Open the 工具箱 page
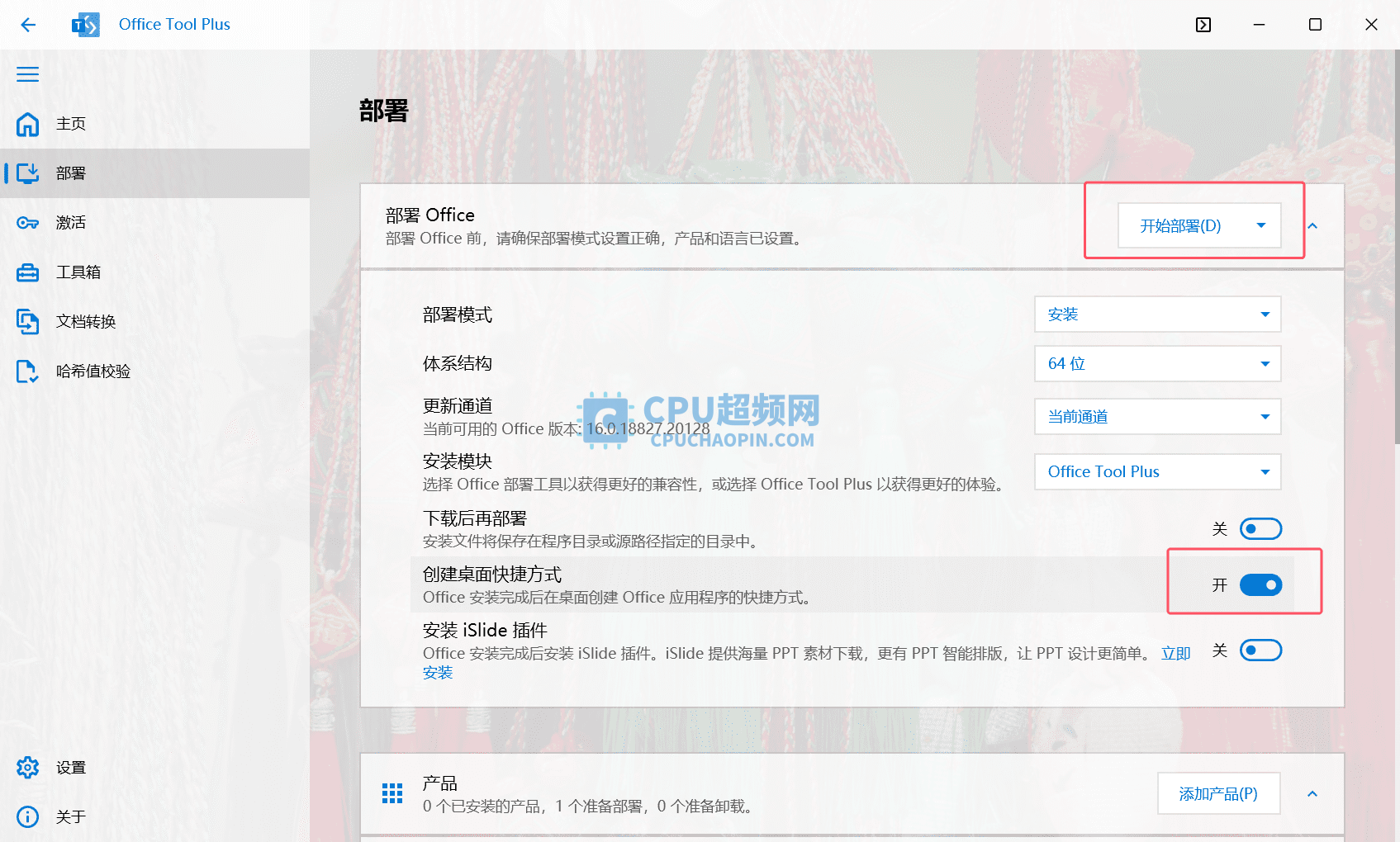Screen dimensions: 1400x842 [x=154, y=272]
